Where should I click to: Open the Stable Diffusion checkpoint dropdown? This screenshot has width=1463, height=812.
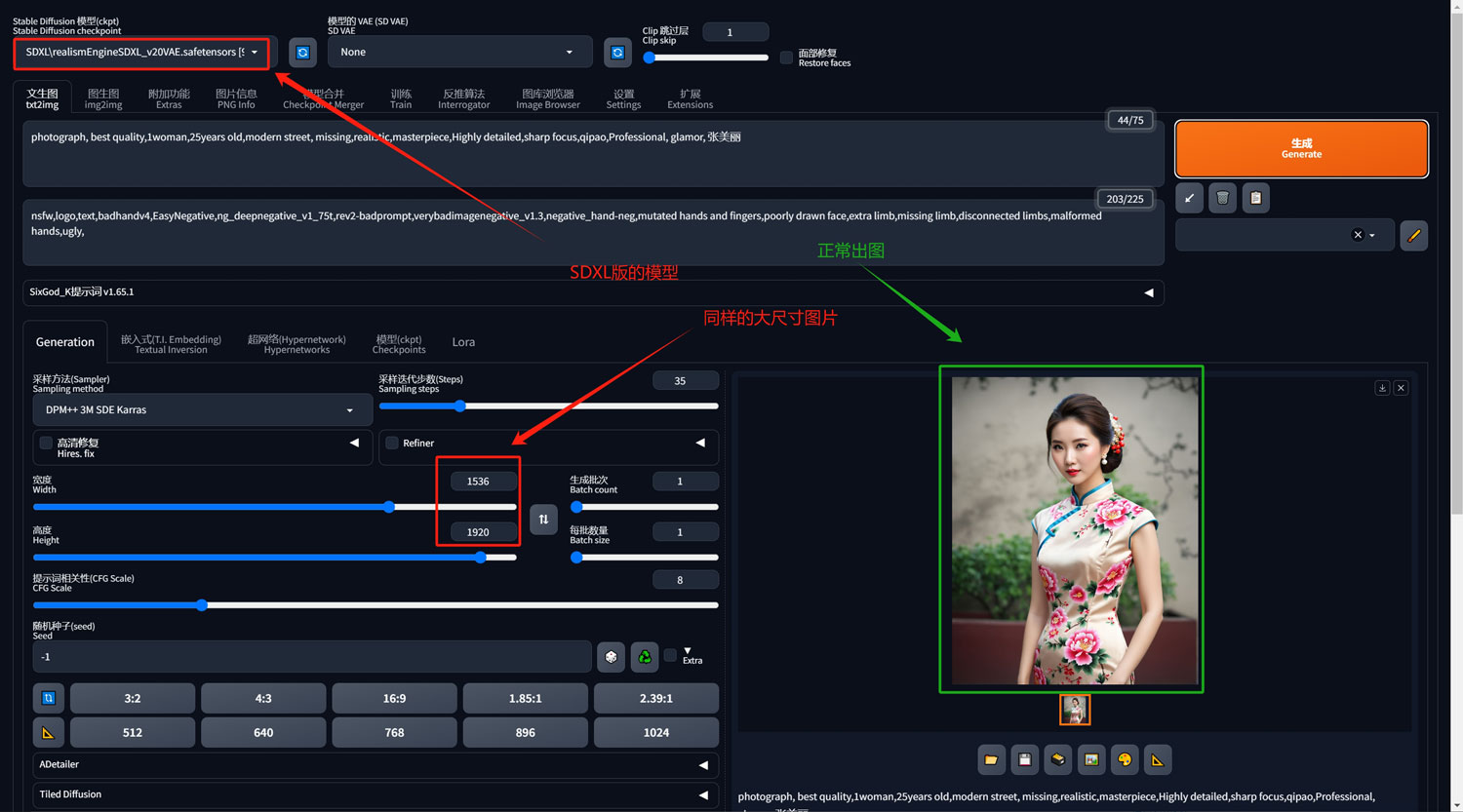click(x=141, y=53)
